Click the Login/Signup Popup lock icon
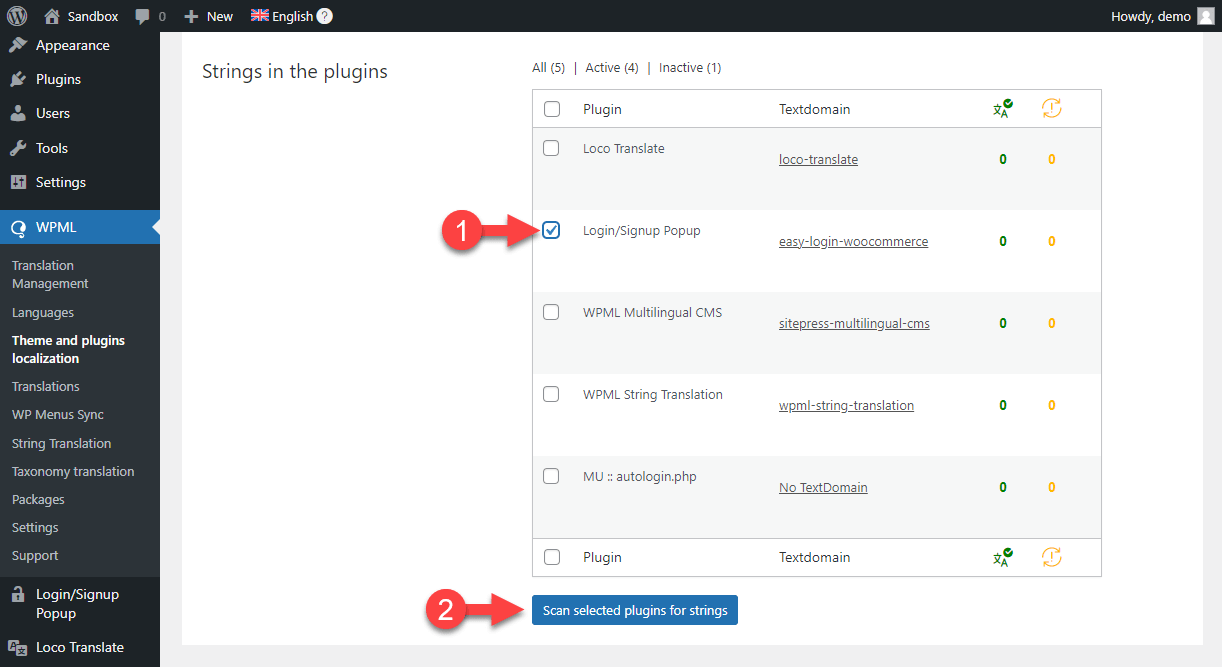The height and width of the screenshot is (667, 1222). [18, 594]
